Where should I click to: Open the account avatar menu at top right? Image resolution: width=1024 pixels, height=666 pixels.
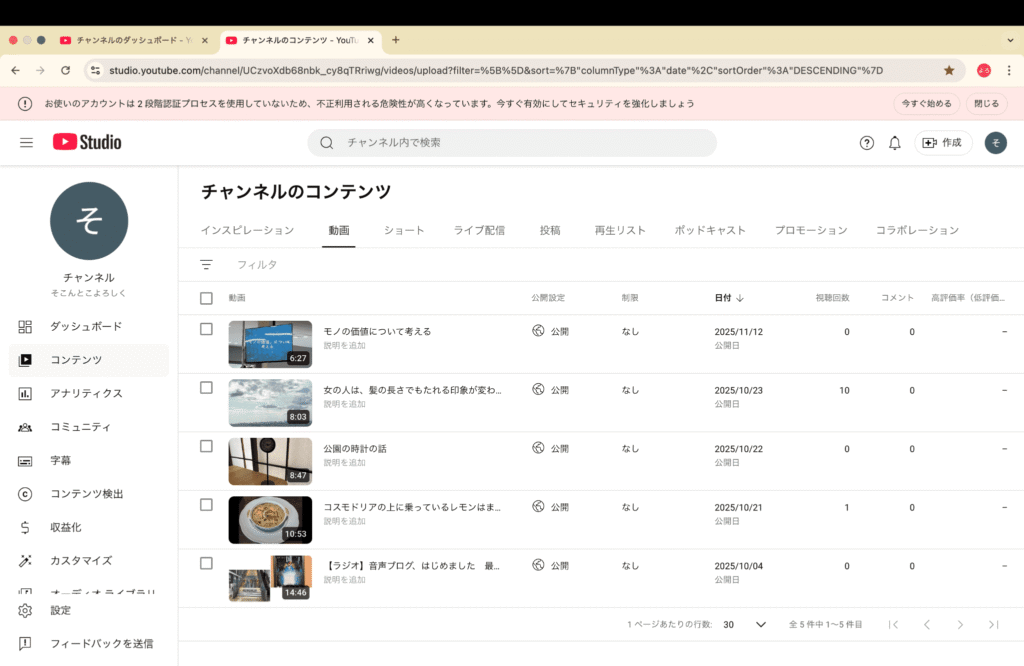tap(995, 143)
